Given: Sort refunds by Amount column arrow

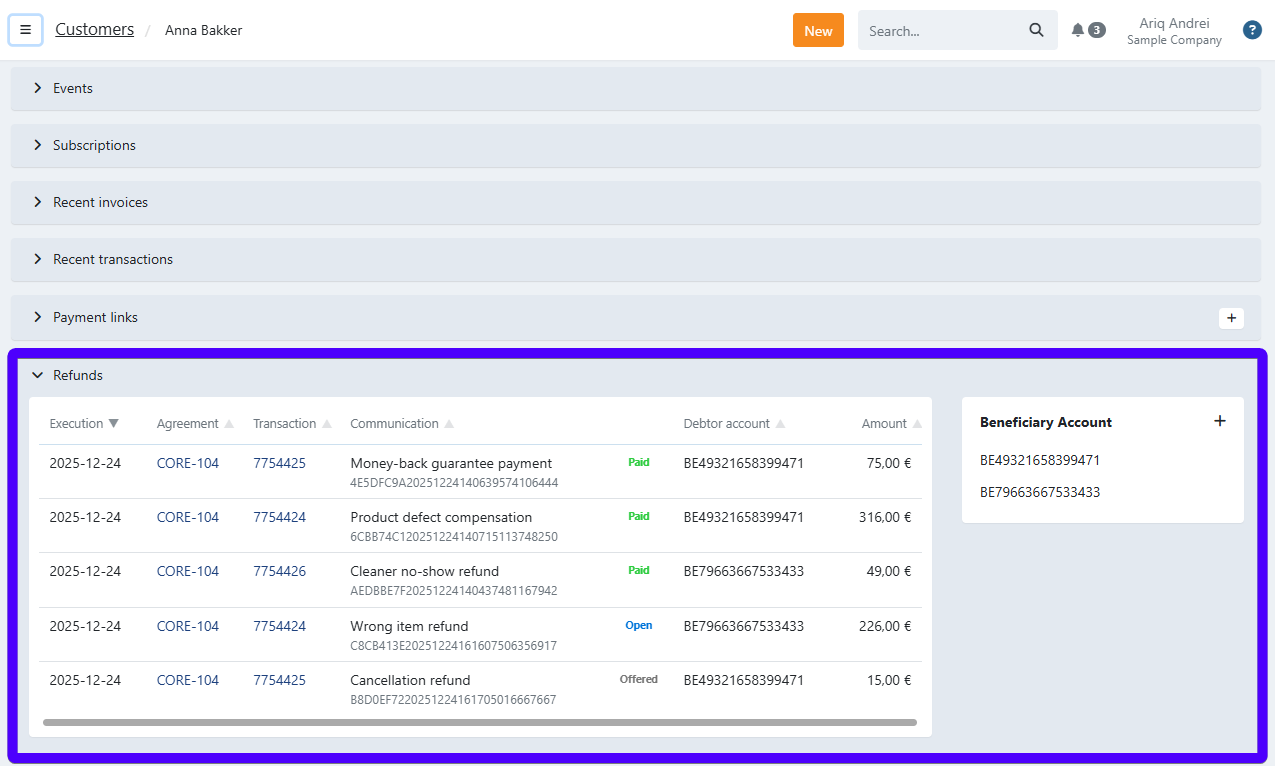Looking at the screenshot, I should (917, 424).
